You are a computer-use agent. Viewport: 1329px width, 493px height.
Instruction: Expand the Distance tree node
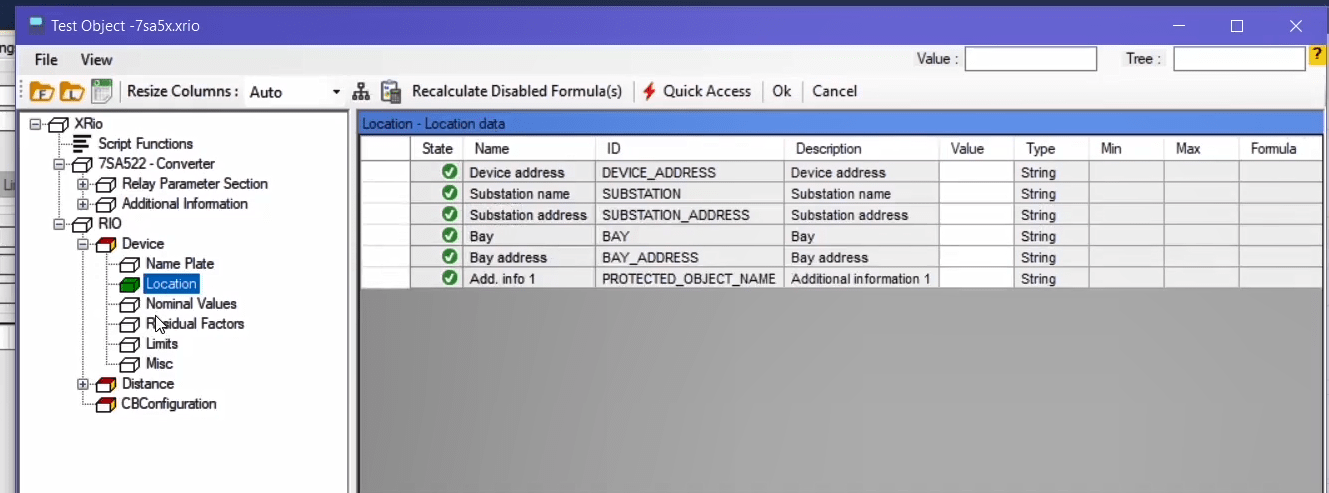[x=83, y=384]
